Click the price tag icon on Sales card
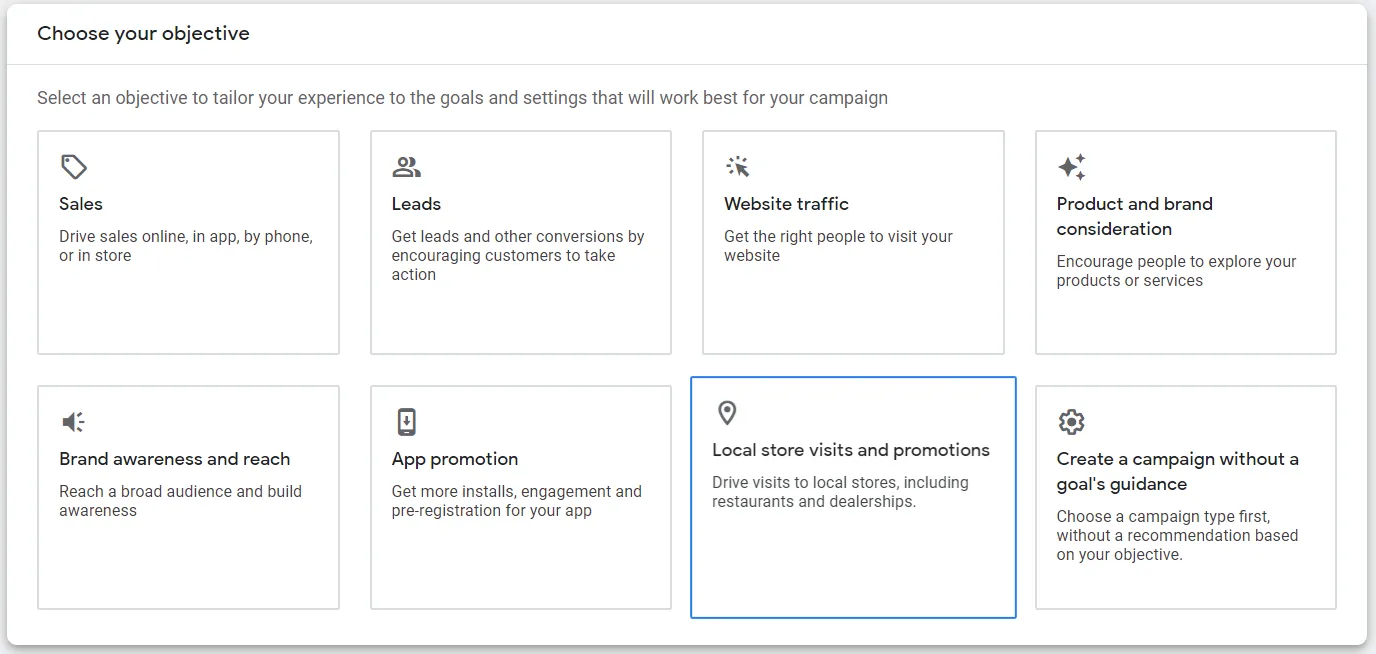 click(x=71, y=166)
